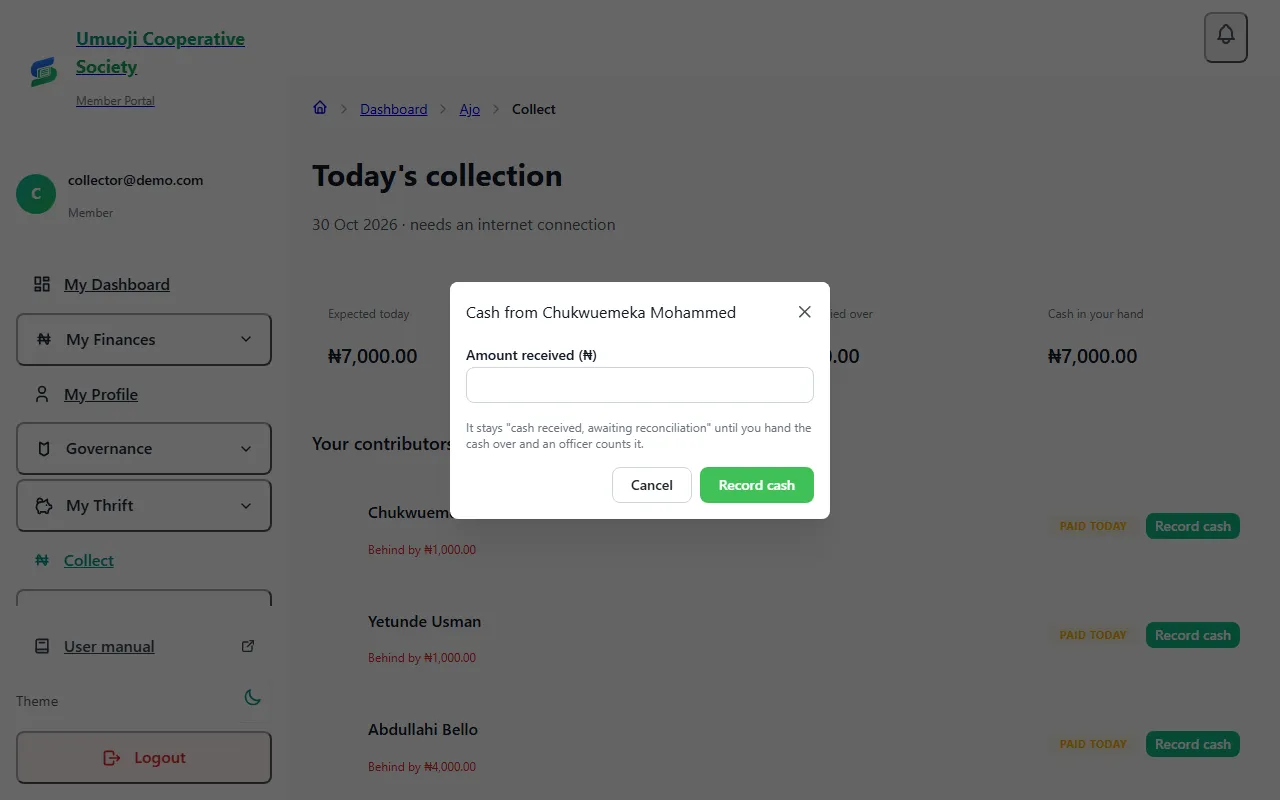Viewport: 1280px width, 800px height.
Task: Click the User manual book icon
Action: pos(42,646)
